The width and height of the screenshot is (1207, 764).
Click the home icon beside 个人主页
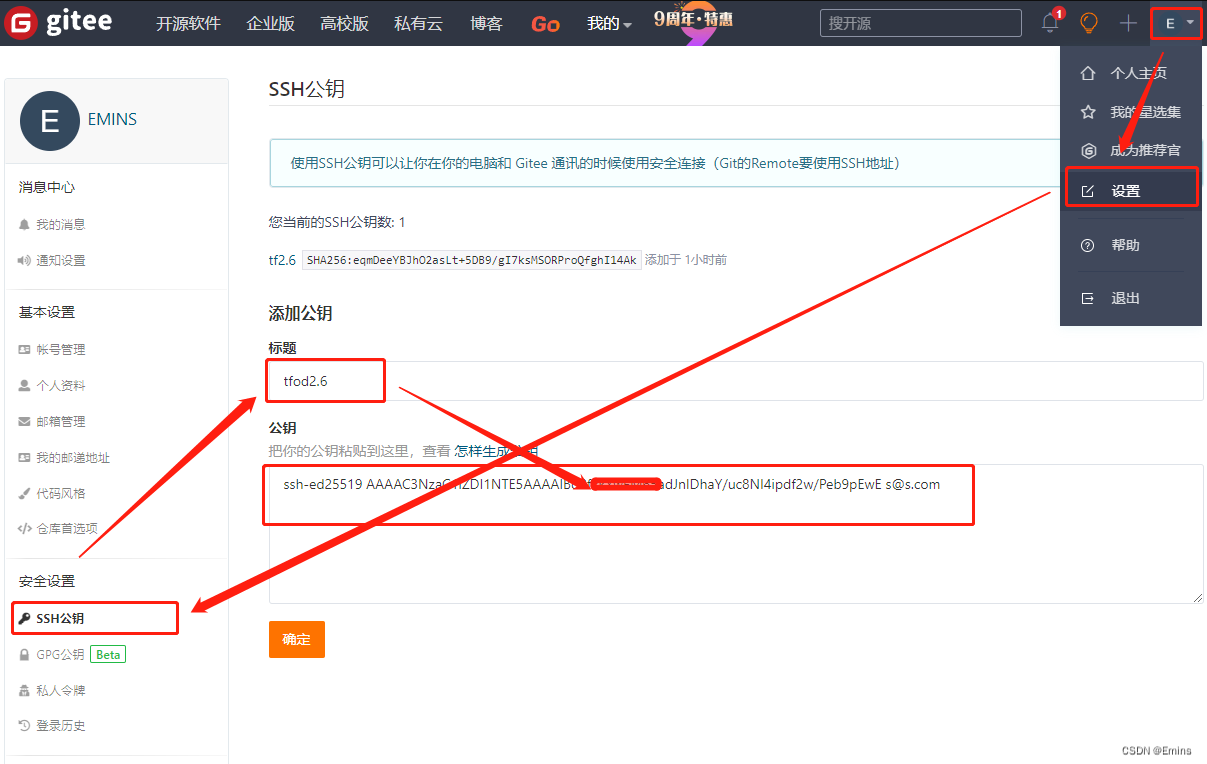(1089, 73)
